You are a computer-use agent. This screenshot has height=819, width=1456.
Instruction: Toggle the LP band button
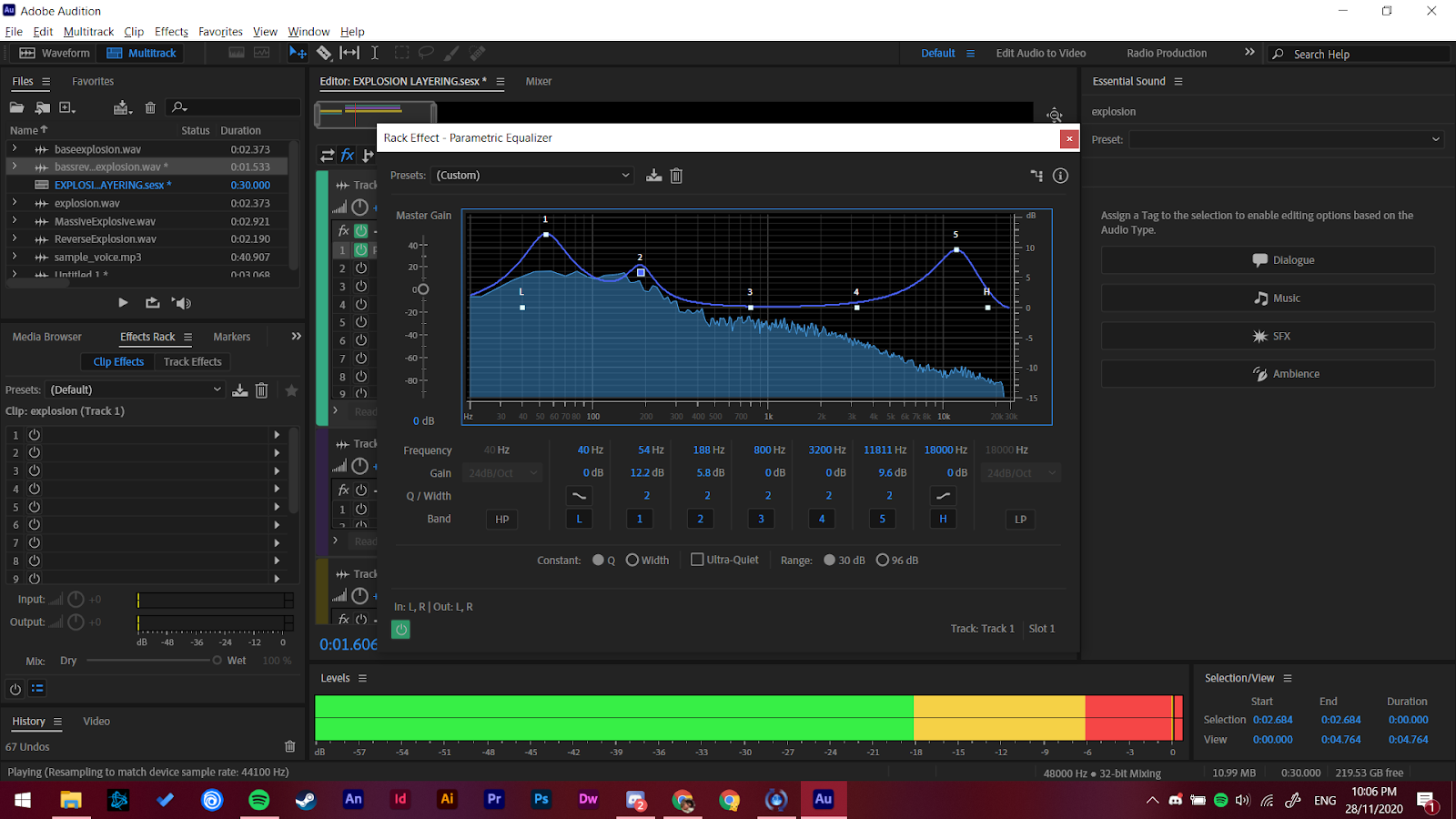1020,520
